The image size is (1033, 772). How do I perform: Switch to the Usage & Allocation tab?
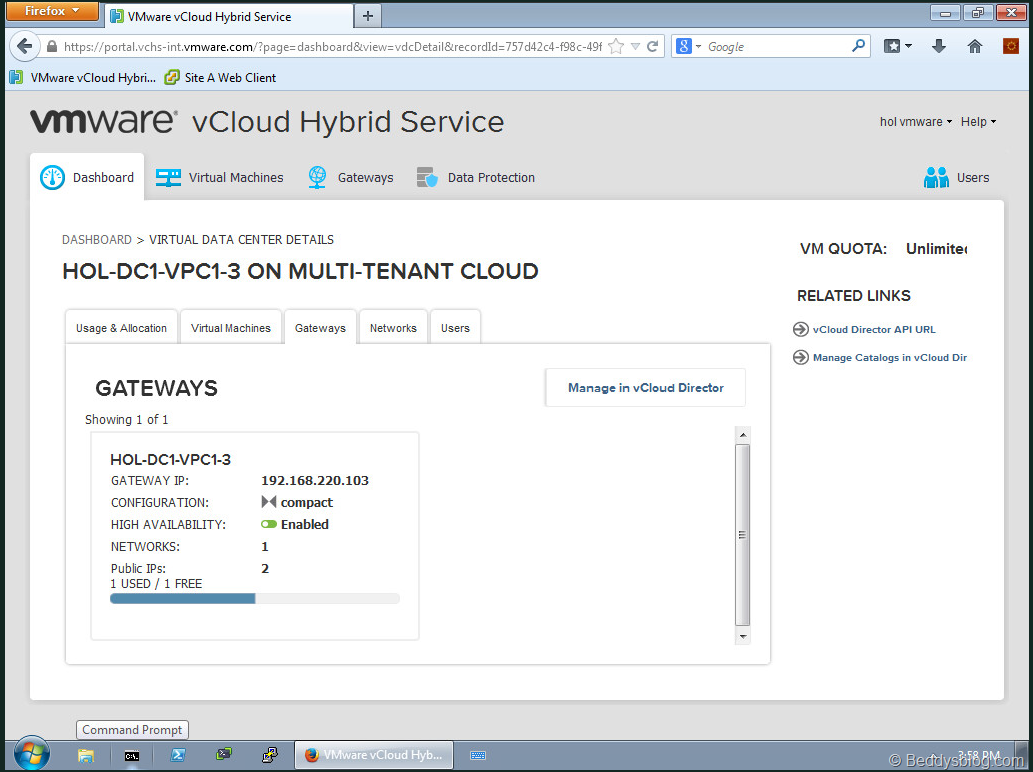click(x=121, y=327)
